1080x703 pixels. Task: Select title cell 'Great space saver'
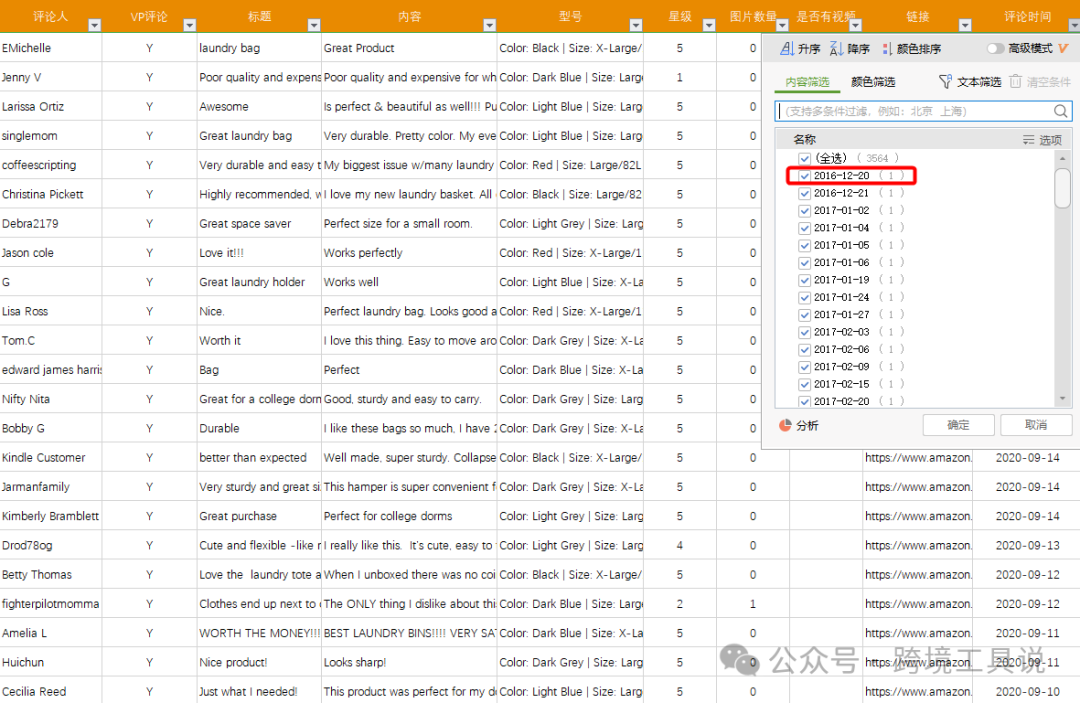[259, 224]
